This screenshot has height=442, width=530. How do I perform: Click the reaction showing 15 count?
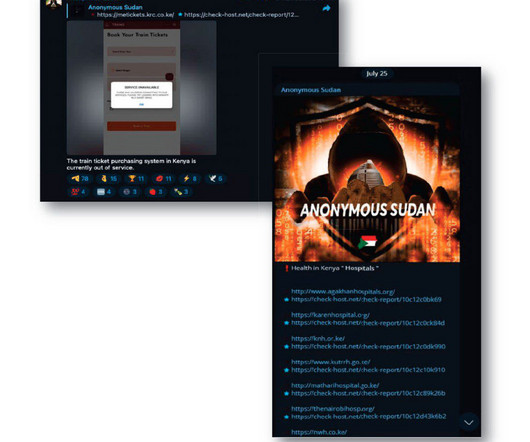tap(109, 179)
